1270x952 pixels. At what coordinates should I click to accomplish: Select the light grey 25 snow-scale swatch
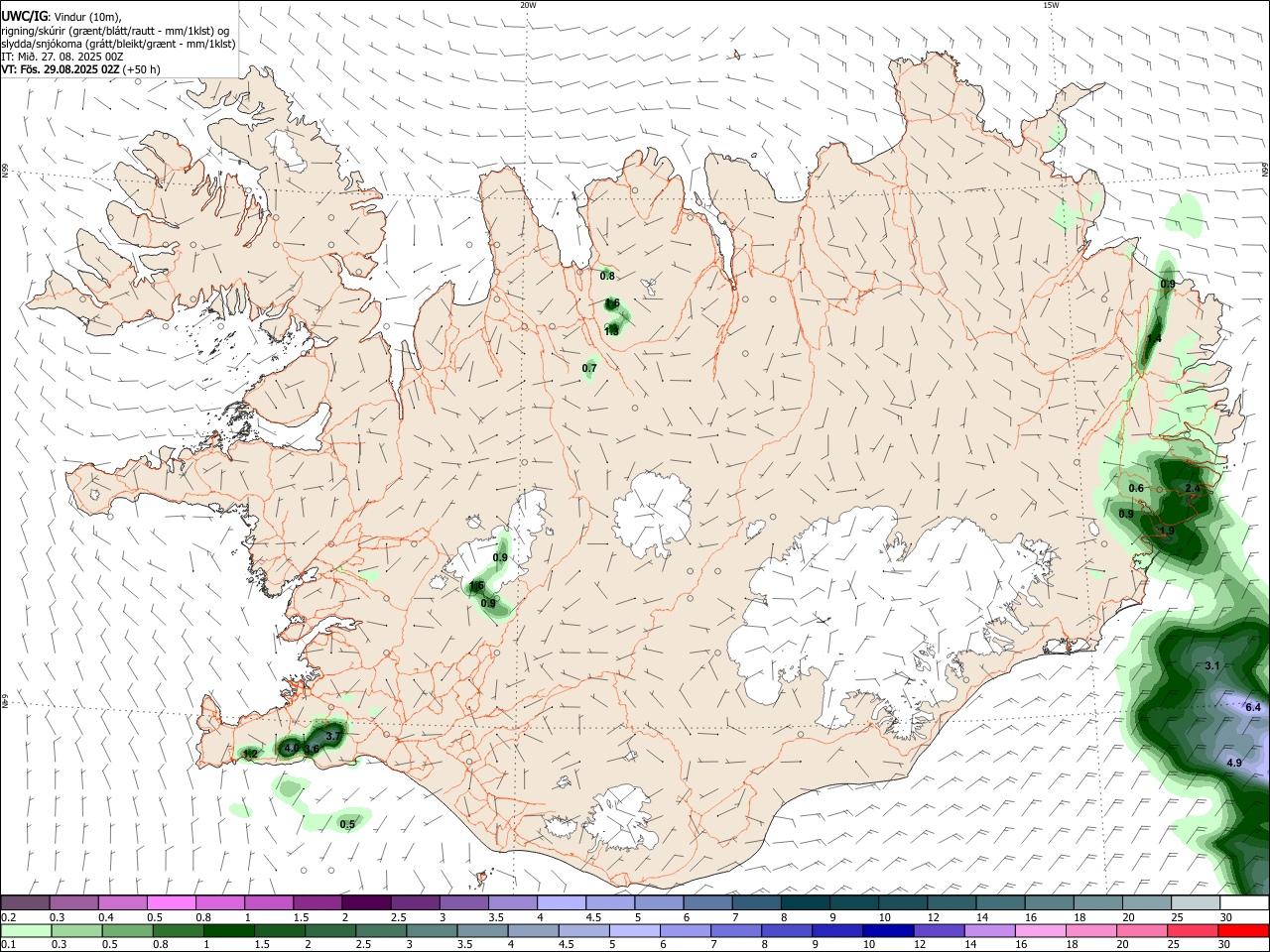tap(1195, 903)
